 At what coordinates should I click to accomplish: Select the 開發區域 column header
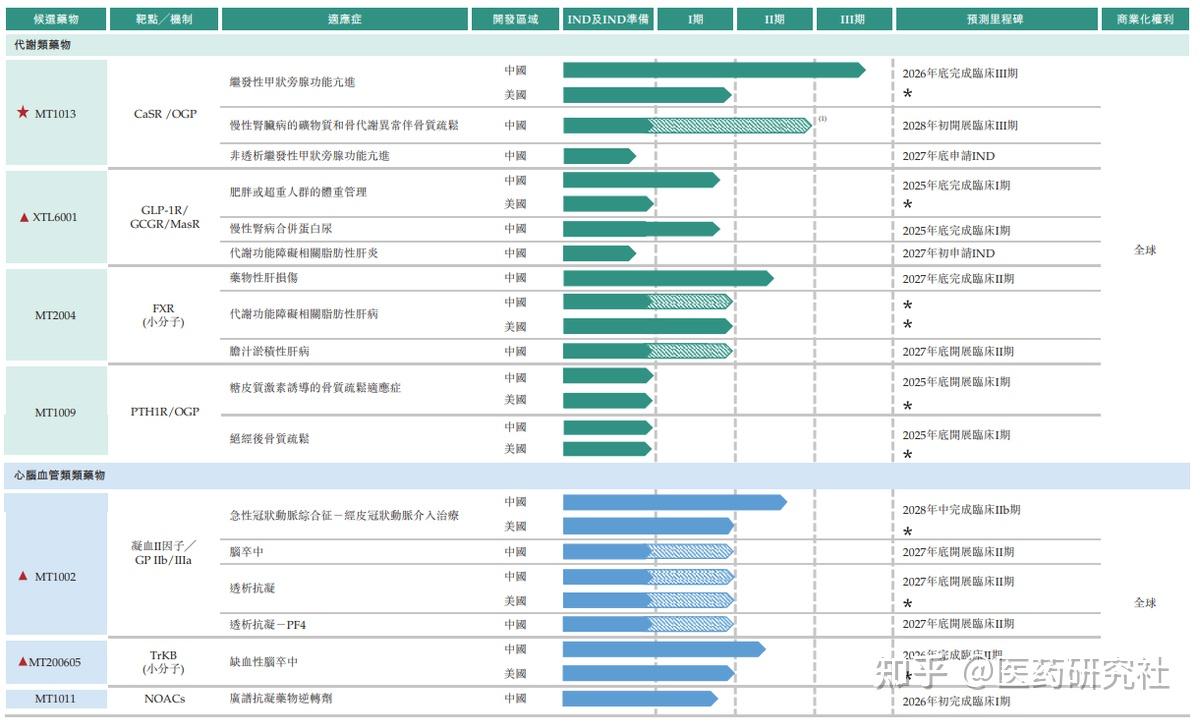coord(514,17)
